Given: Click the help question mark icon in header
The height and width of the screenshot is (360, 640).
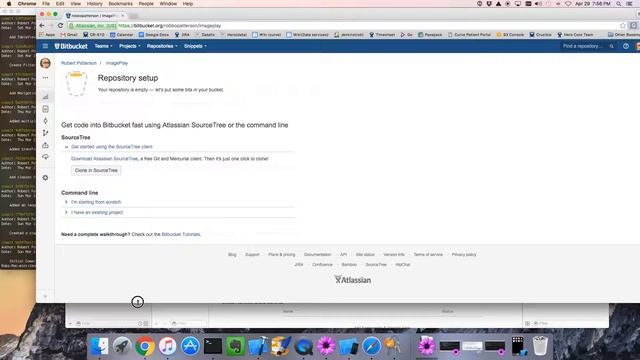Looking at the screenshot, I should click(626, 46).
